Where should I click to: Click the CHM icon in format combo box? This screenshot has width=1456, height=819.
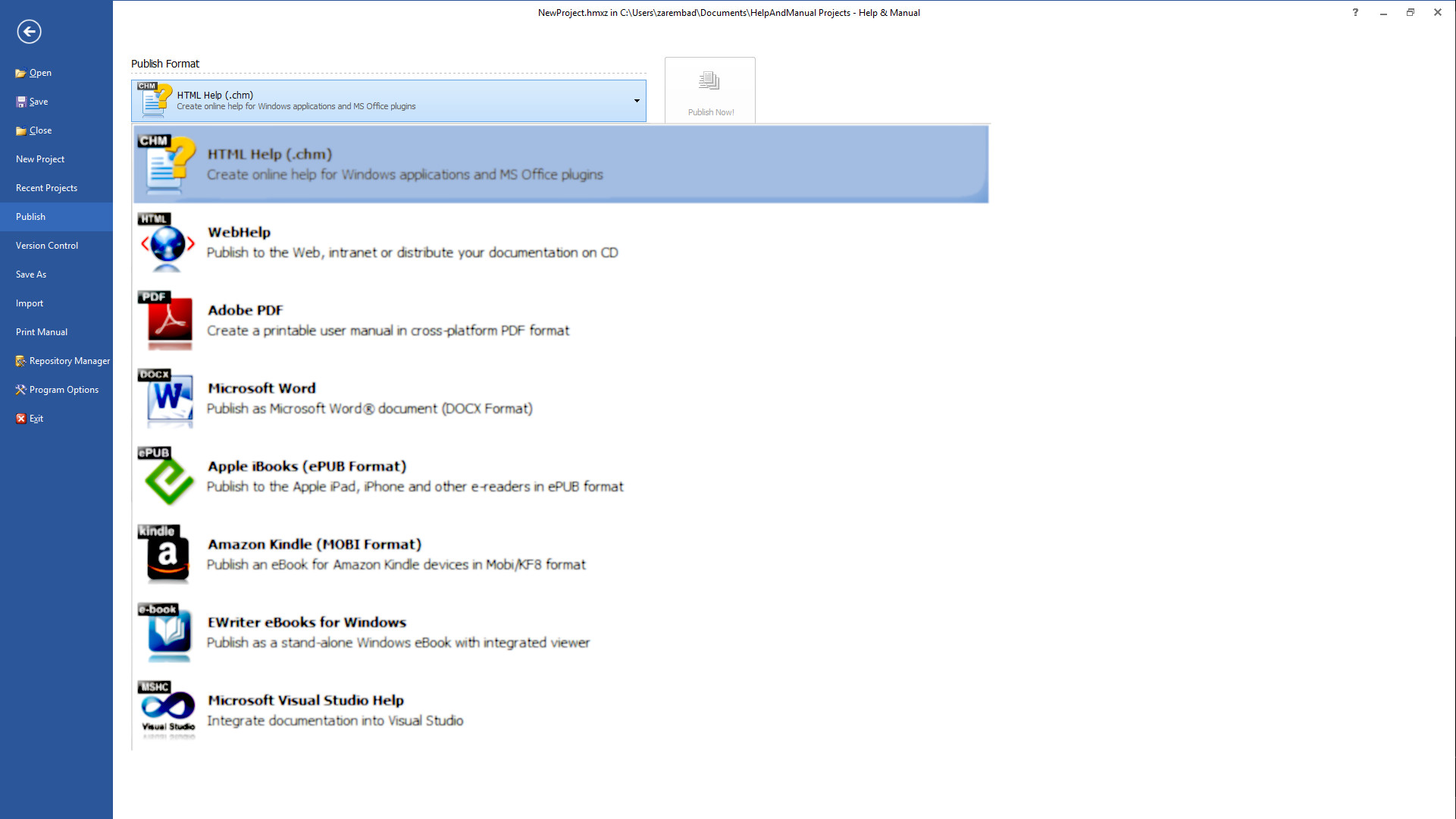155,100
